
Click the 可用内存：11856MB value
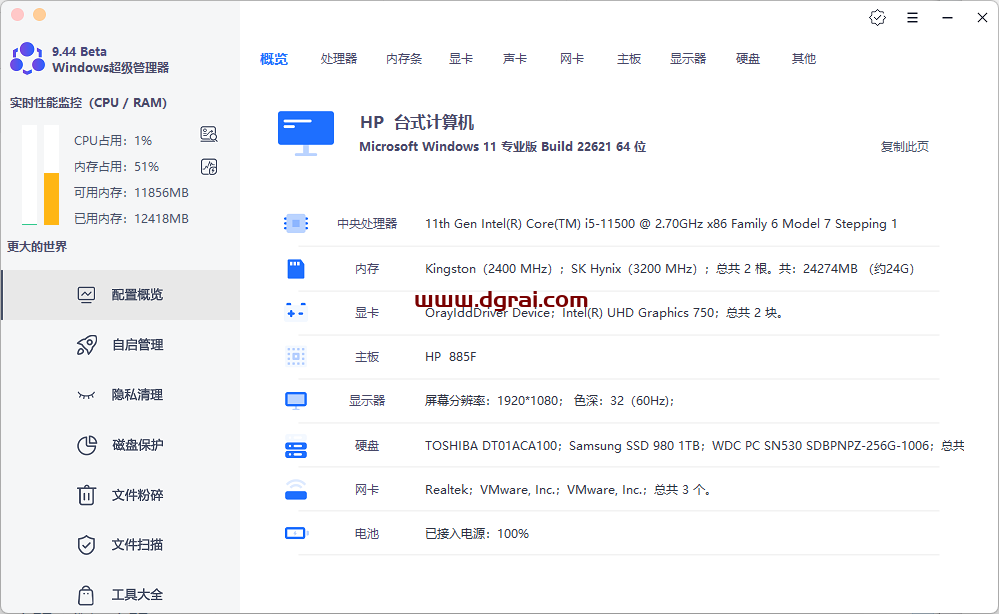click(131, 192)
